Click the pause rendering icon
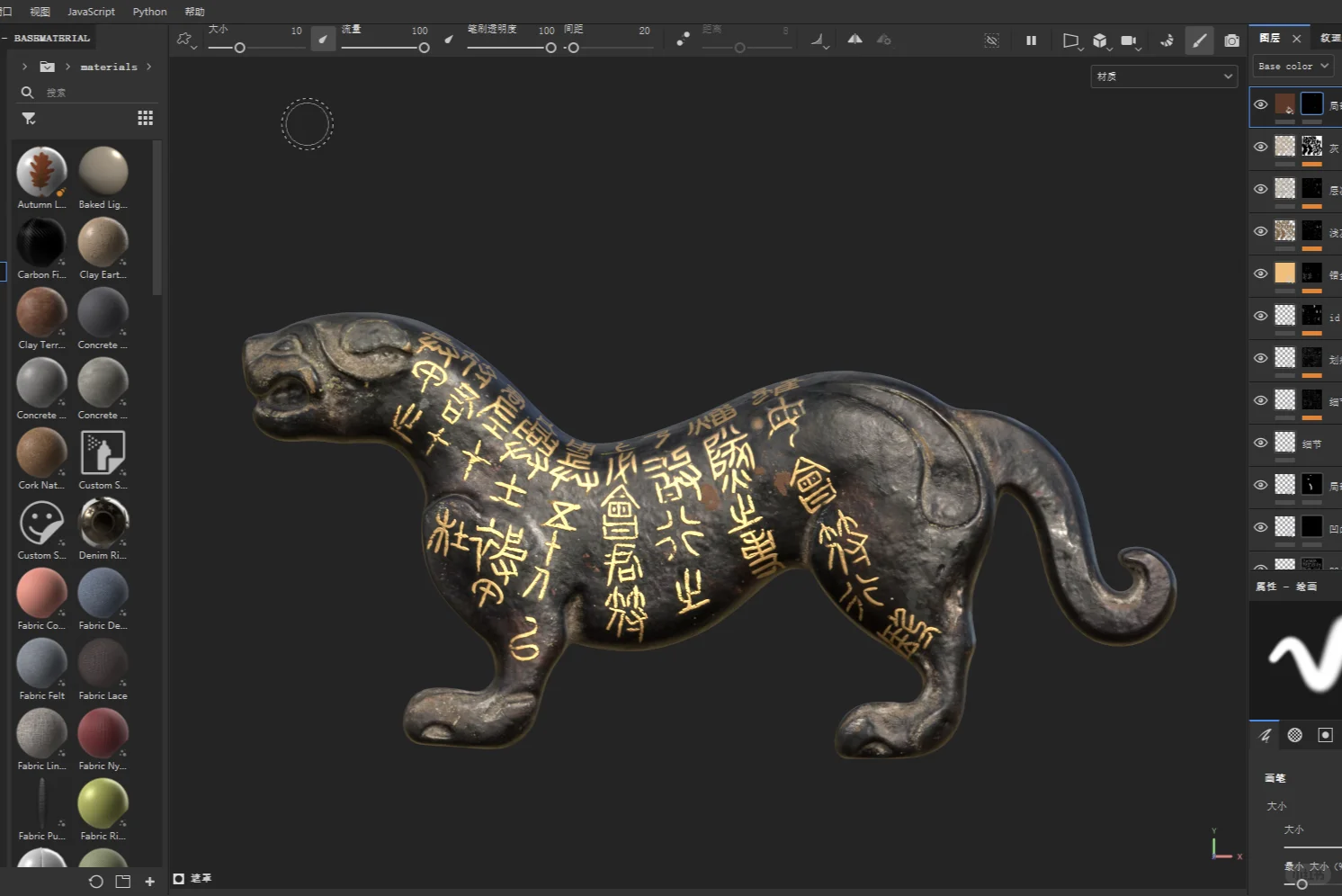This screenshot has height=896, width=1342. click(1031, 40)
